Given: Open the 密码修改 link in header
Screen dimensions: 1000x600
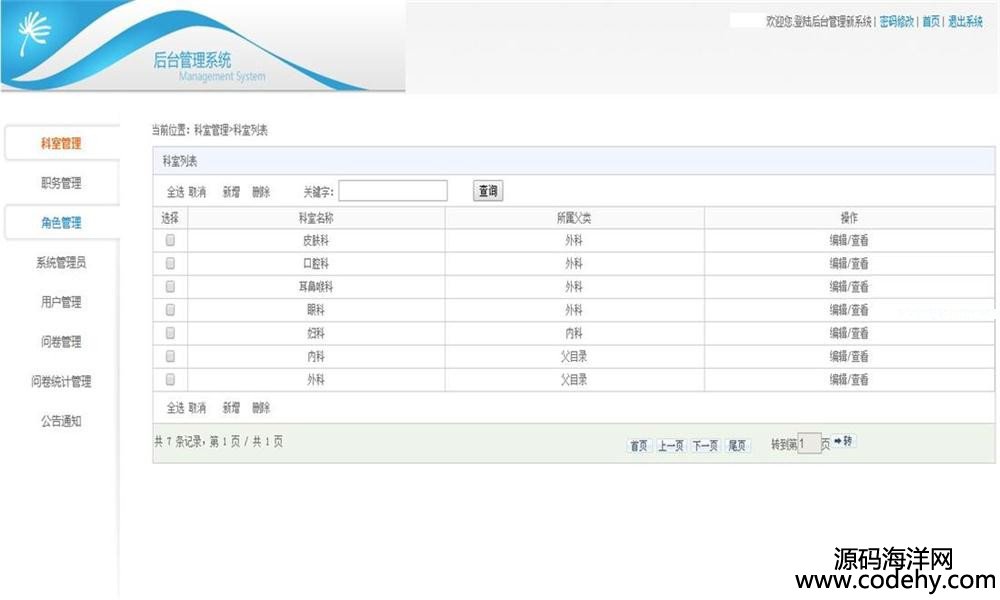Looking at the screenshot, I should pos(897,22).
